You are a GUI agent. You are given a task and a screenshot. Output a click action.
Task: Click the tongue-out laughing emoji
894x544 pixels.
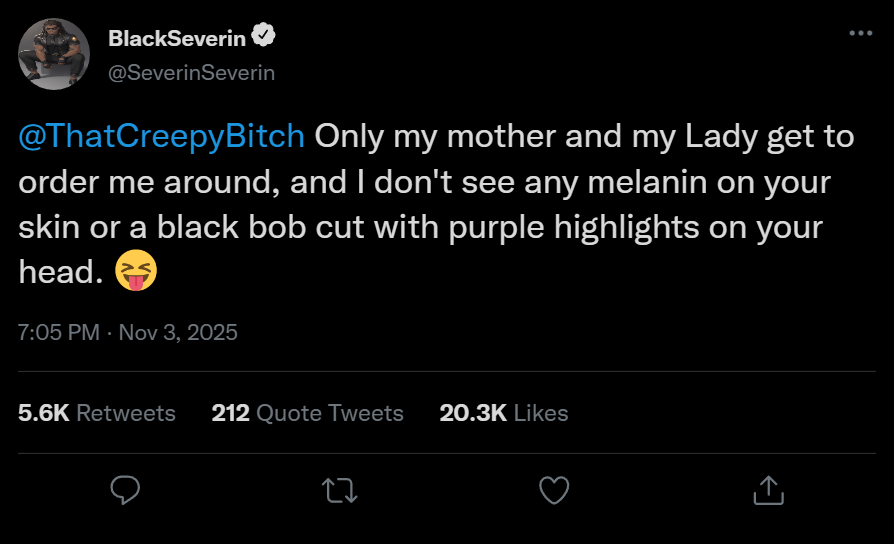point(137,271)
